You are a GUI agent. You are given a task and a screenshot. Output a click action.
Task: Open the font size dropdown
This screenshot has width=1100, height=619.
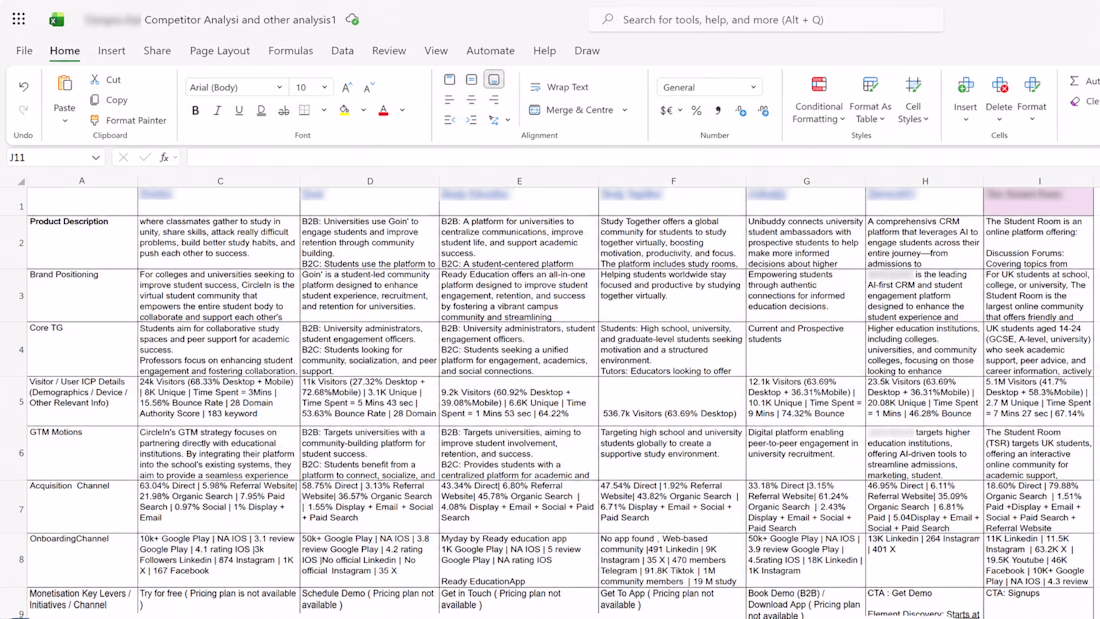pos(324,87)
